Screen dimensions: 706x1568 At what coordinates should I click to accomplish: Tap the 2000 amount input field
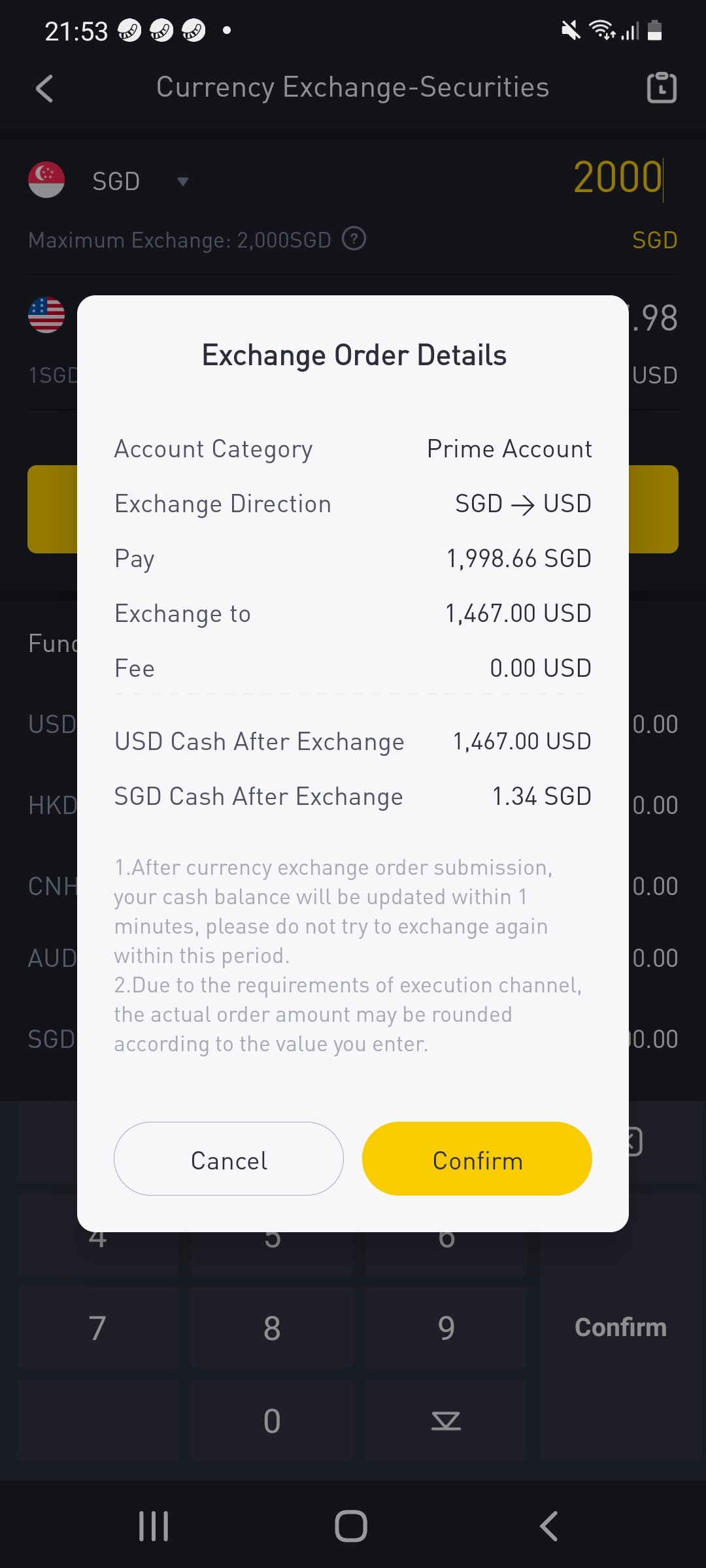pyautogui.click(x=618, y=178)
